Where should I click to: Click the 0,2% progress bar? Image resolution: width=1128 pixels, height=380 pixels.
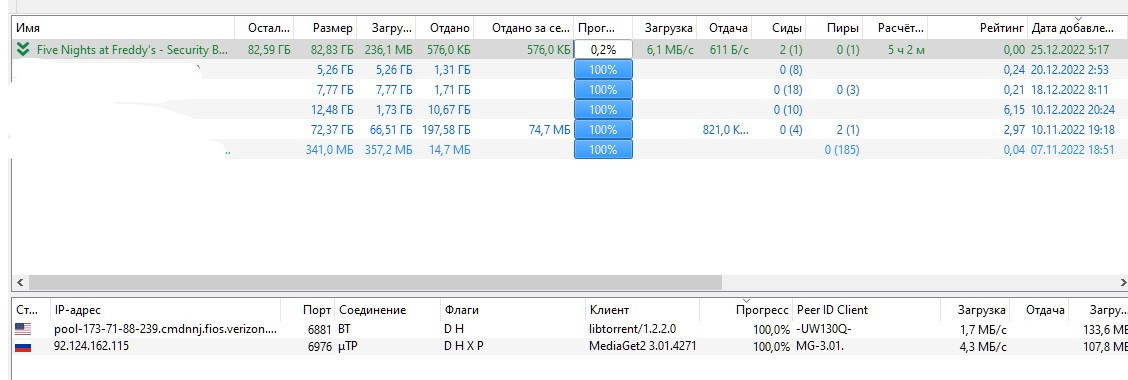603,50
